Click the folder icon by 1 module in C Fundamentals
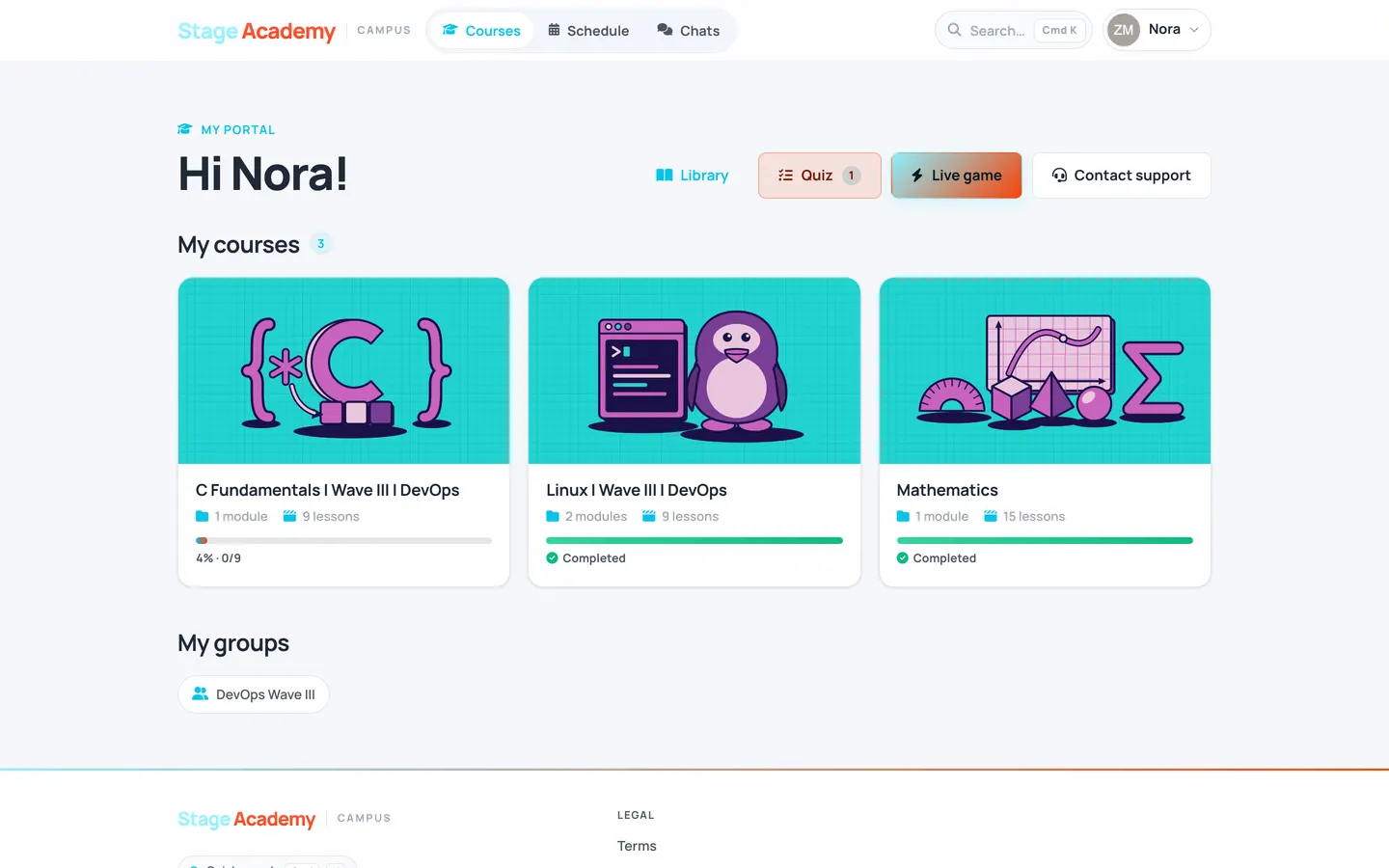This screenshot has height=868, width=1389. 203,517
